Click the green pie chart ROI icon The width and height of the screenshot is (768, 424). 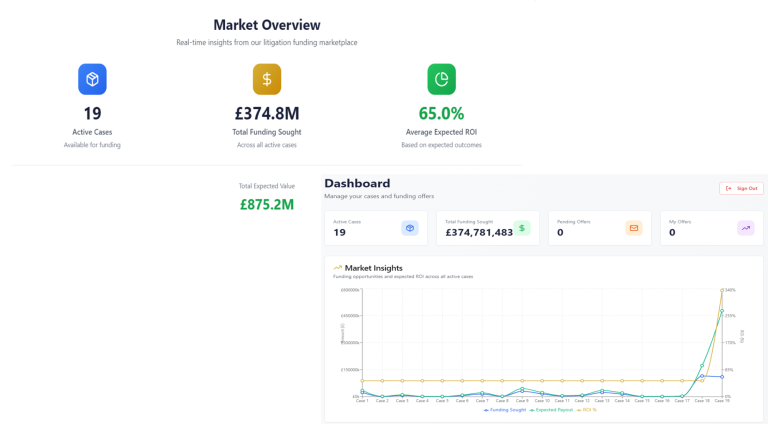441,78
